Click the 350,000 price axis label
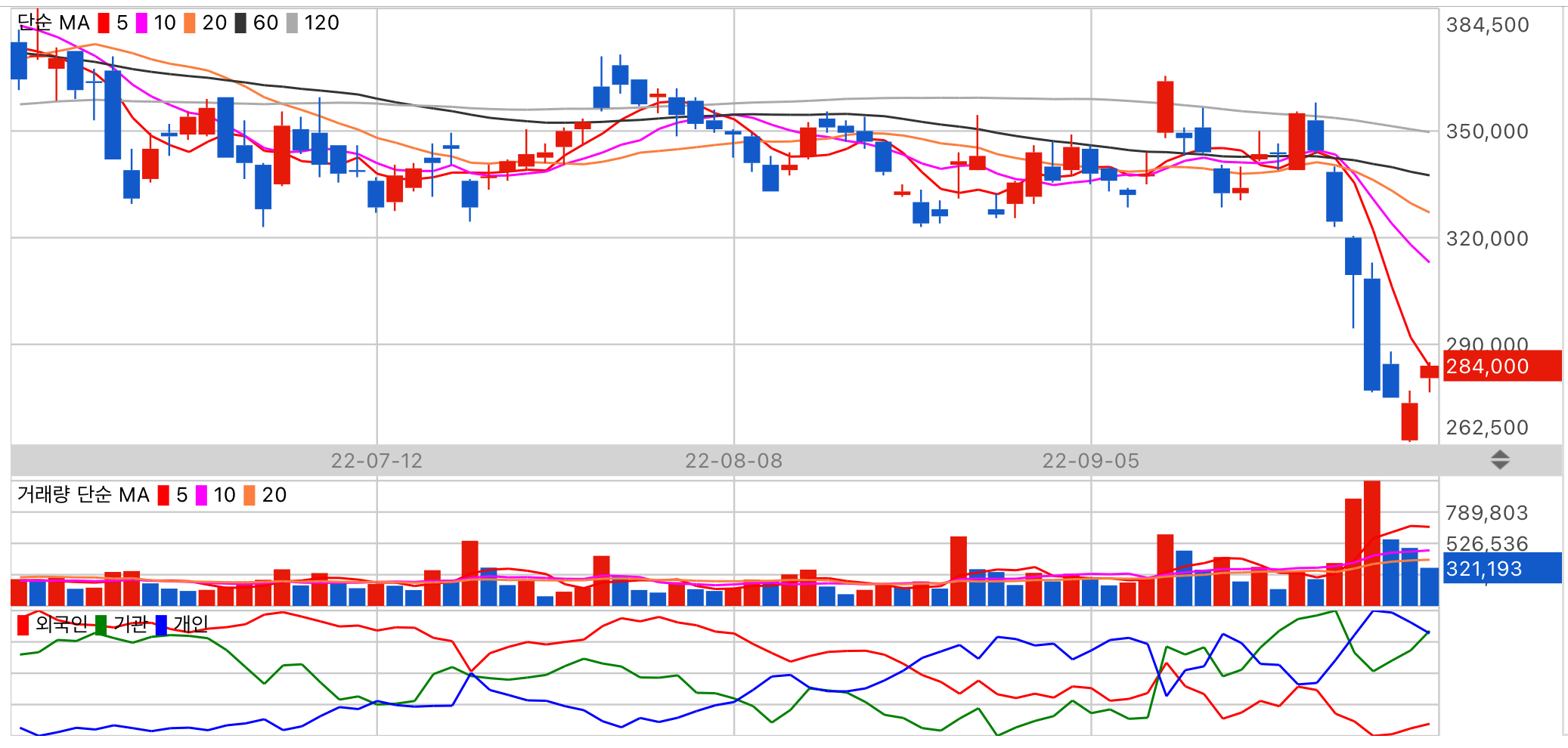 [x=1487, y=131]
